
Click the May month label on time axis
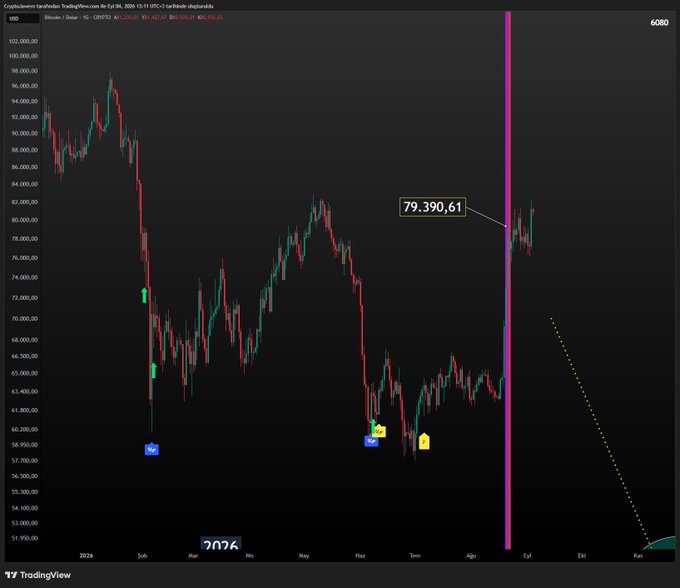[304, 555]
